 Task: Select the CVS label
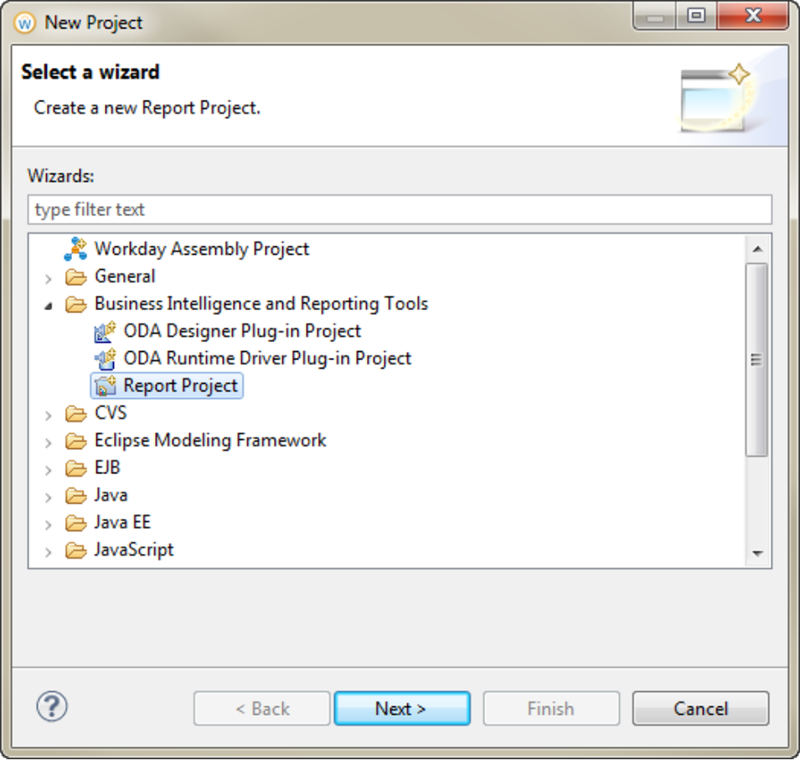(111, 413)
